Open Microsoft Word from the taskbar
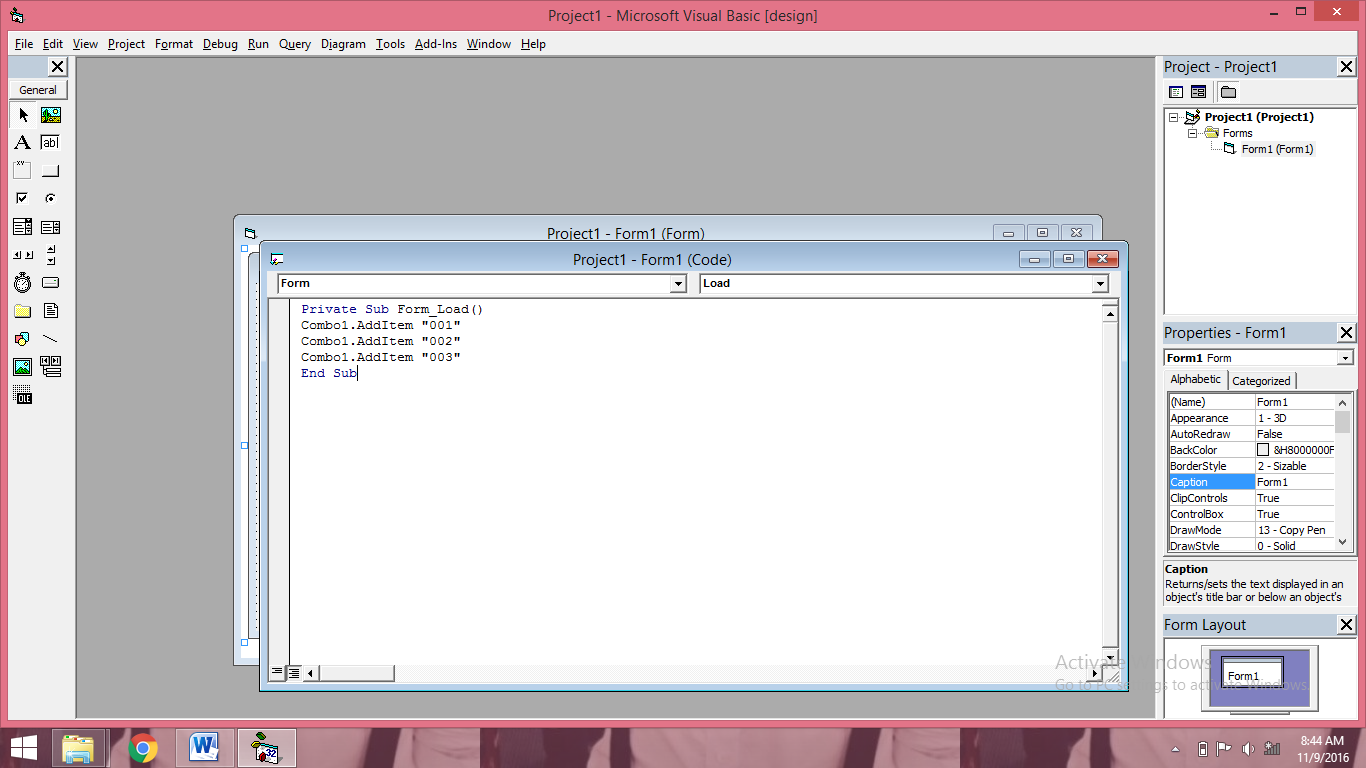1366x768 pixels. [205, 748]
